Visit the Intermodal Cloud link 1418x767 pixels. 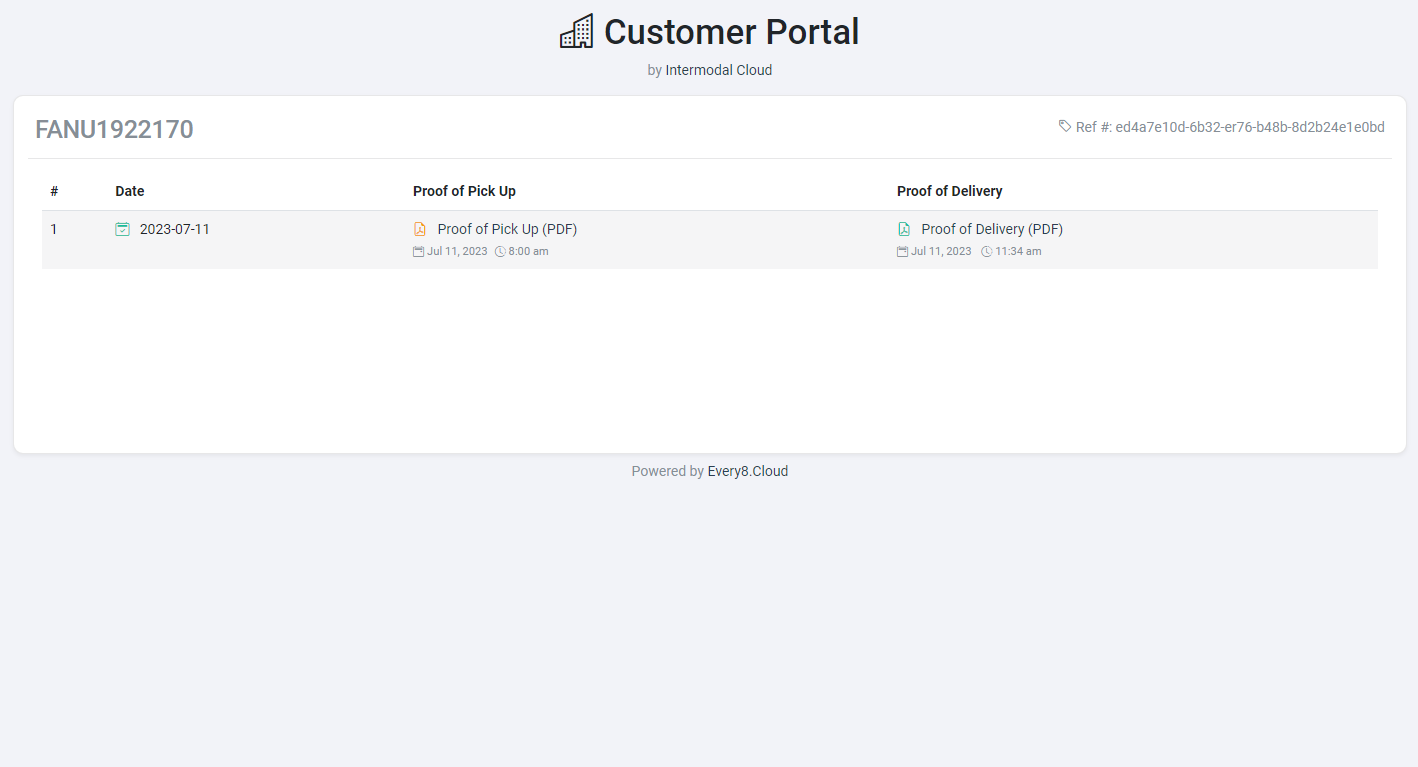click(718, 70)
